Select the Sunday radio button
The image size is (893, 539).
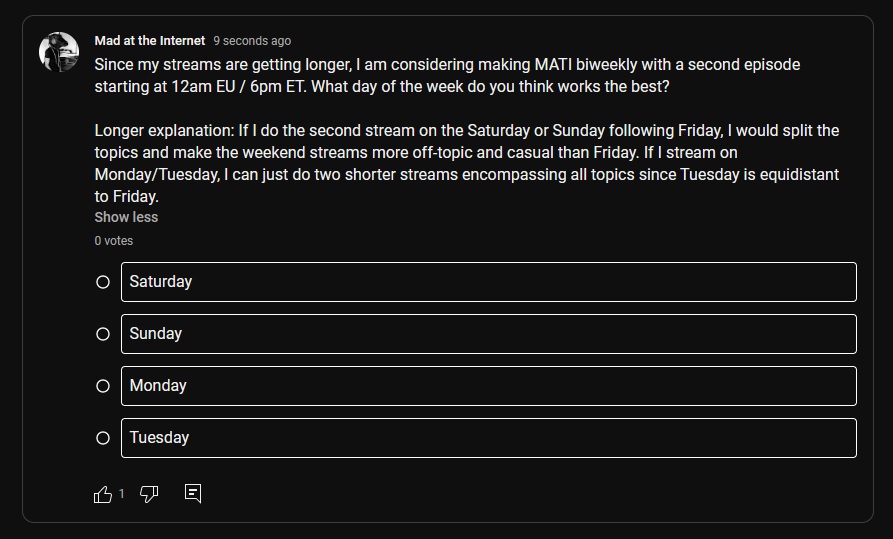[103, 334]
